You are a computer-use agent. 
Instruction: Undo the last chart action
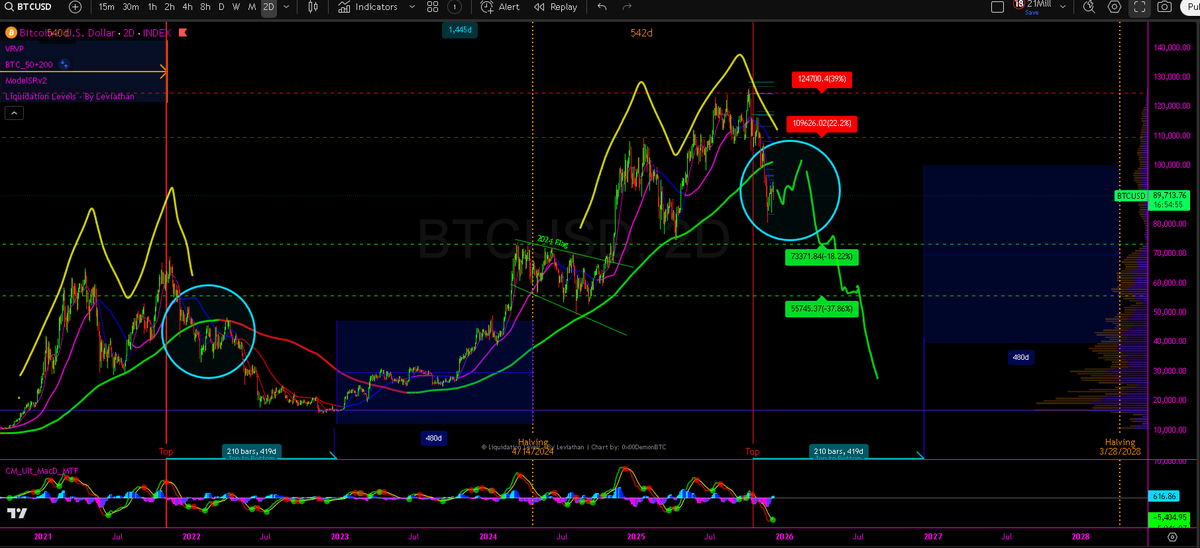point(602,7)
